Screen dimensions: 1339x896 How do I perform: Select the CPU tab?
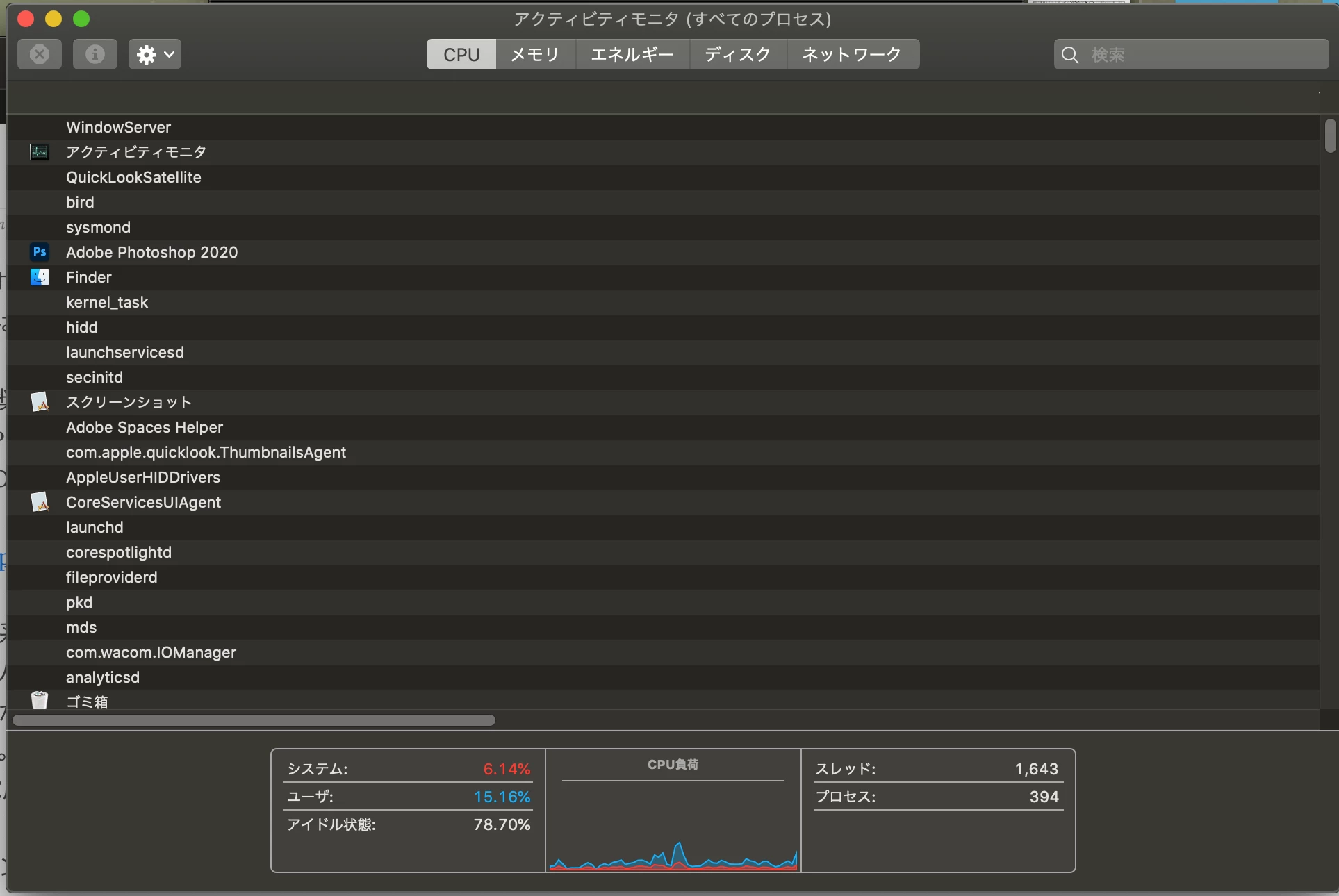pyautogui.click(x=461, y=54)
